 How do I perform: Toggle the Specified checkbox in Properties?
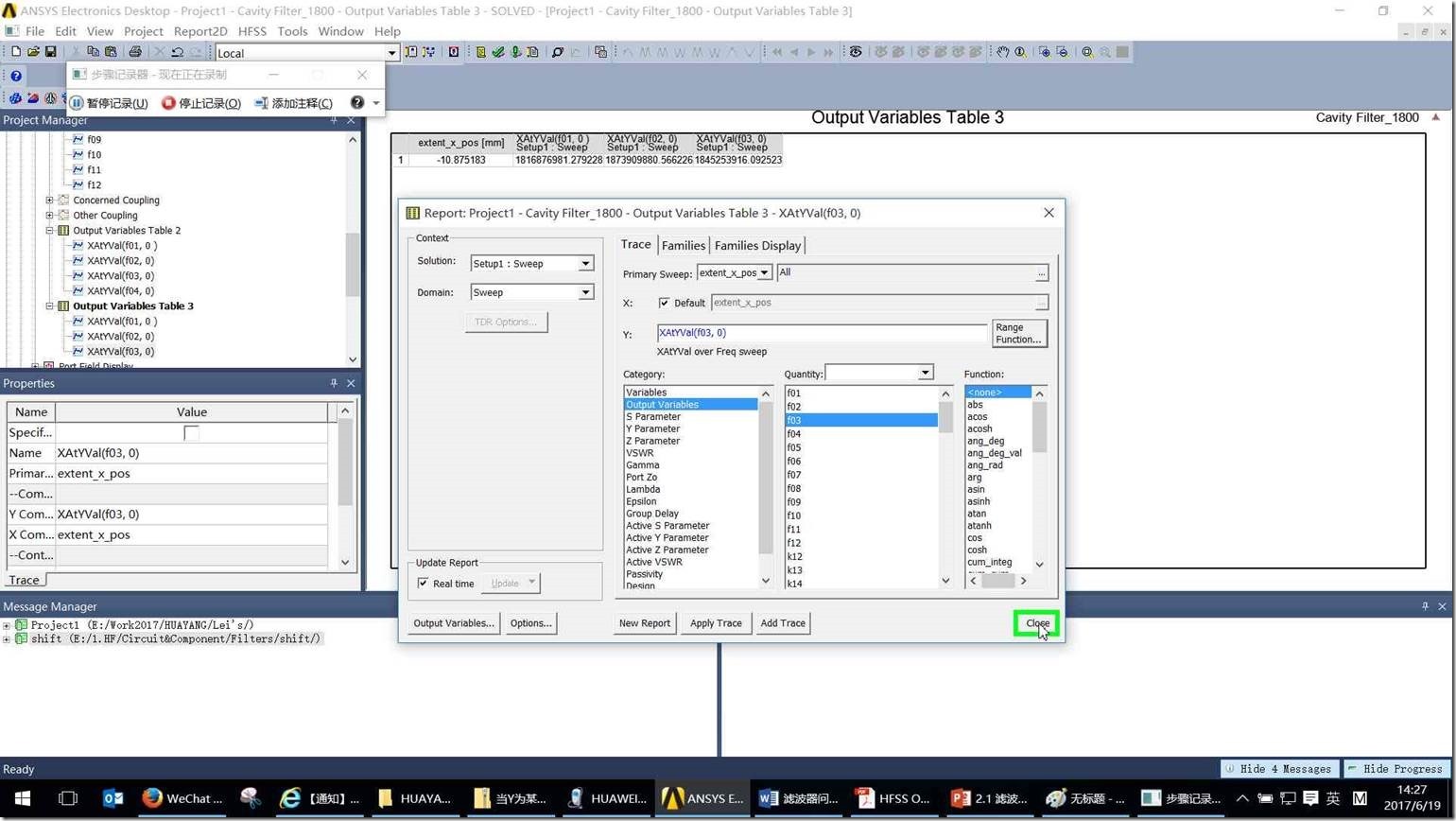point(191,432)
